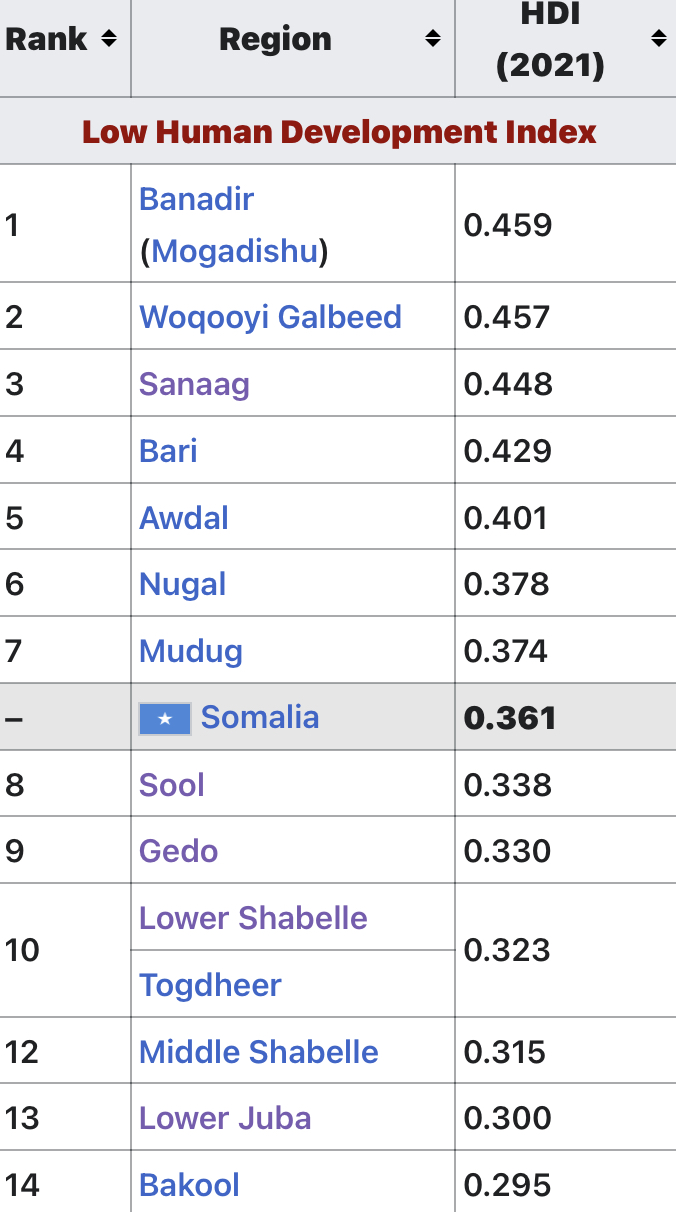Image resolution: width=676 pixels, height=1212 pixels.
Task: Open the Togdheer region link
Action: point(210,985)
